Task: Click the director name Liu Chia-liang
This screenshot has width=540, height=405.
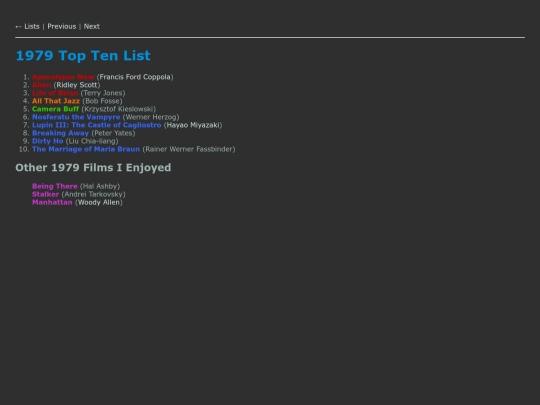Action: (92, 141)
